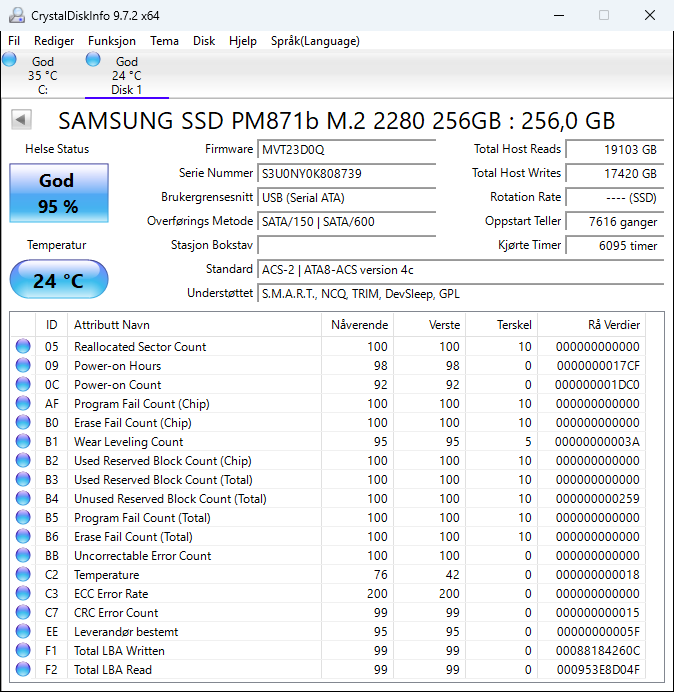
Task: Select the C: drive tab
Action: (x=42, y=75)
